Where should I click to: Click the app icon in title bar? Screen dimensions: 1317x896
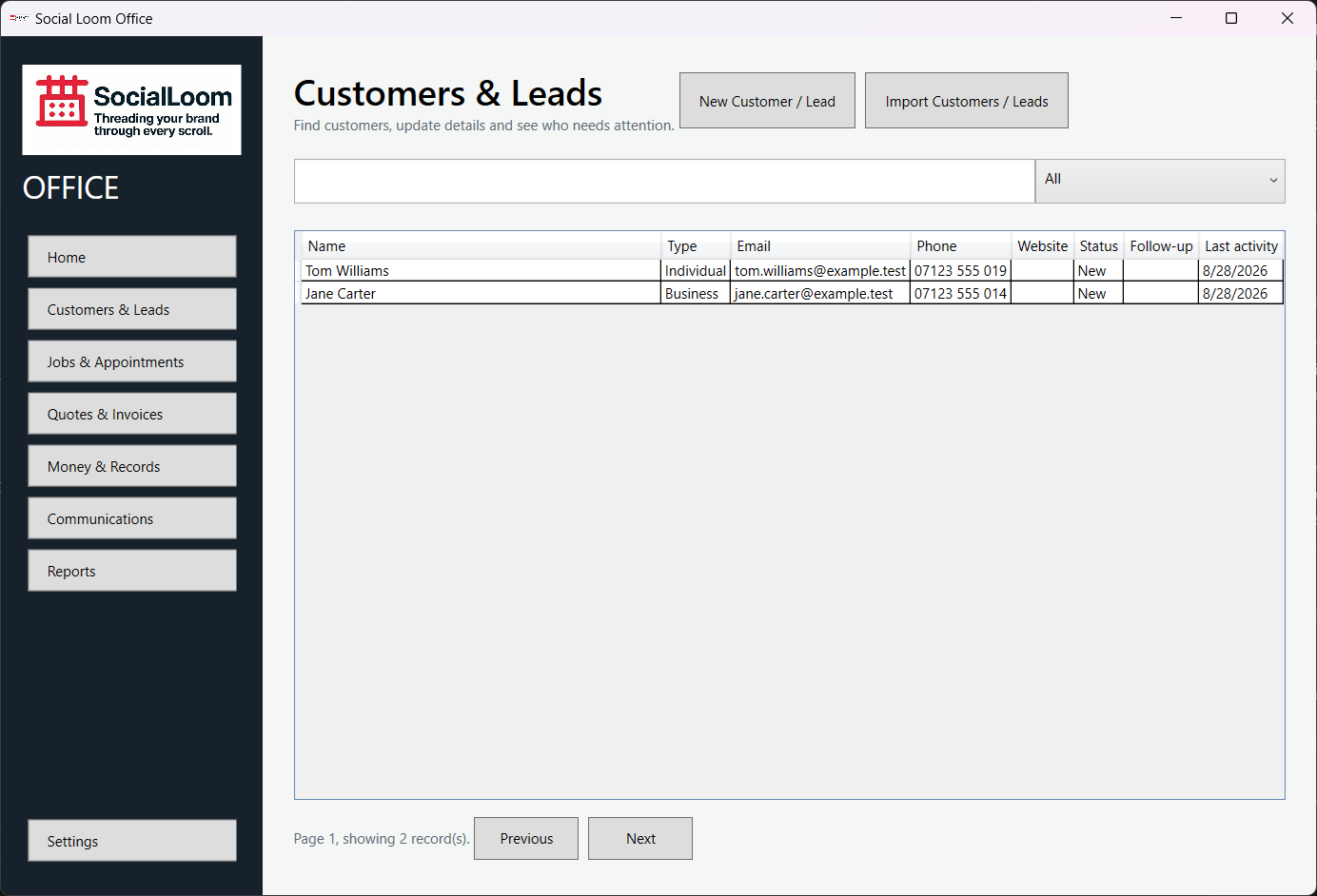18,18
